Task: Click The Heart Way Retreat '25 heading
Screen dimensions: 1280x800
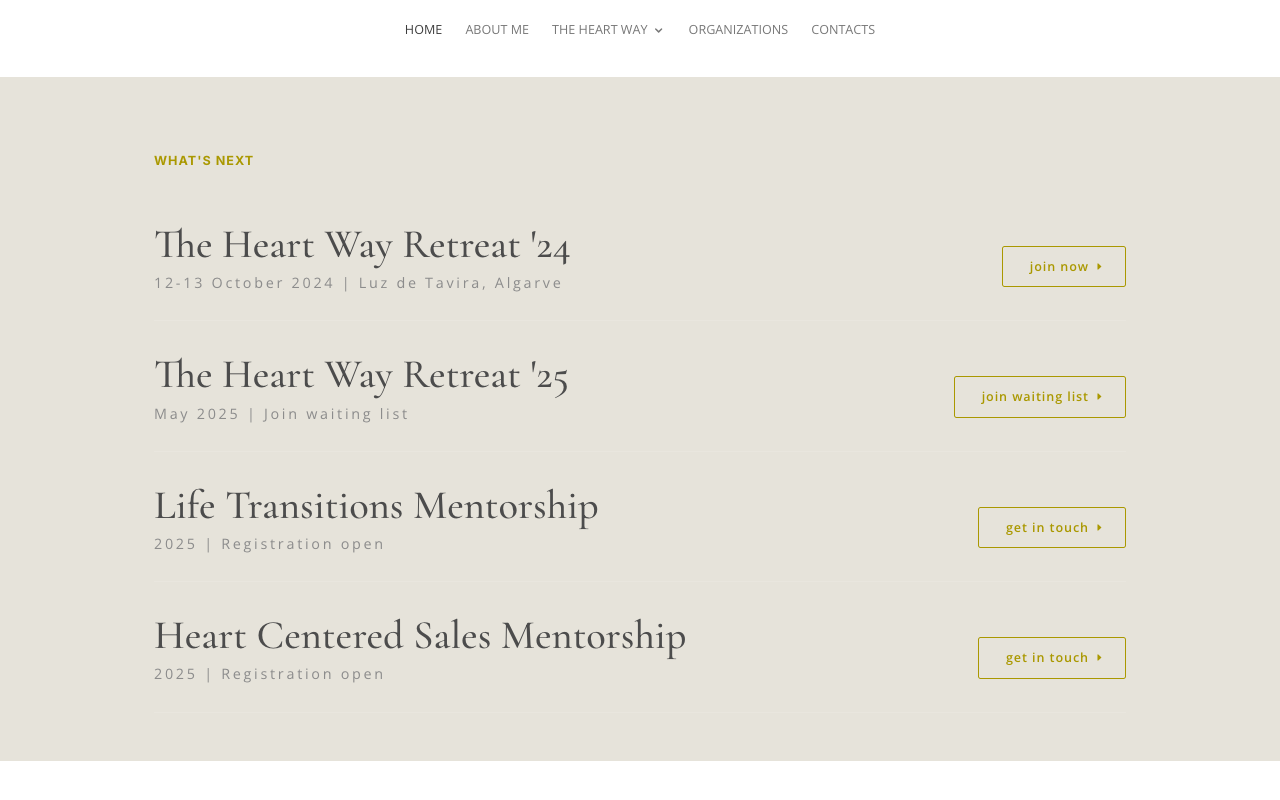Action: point(361,375)
